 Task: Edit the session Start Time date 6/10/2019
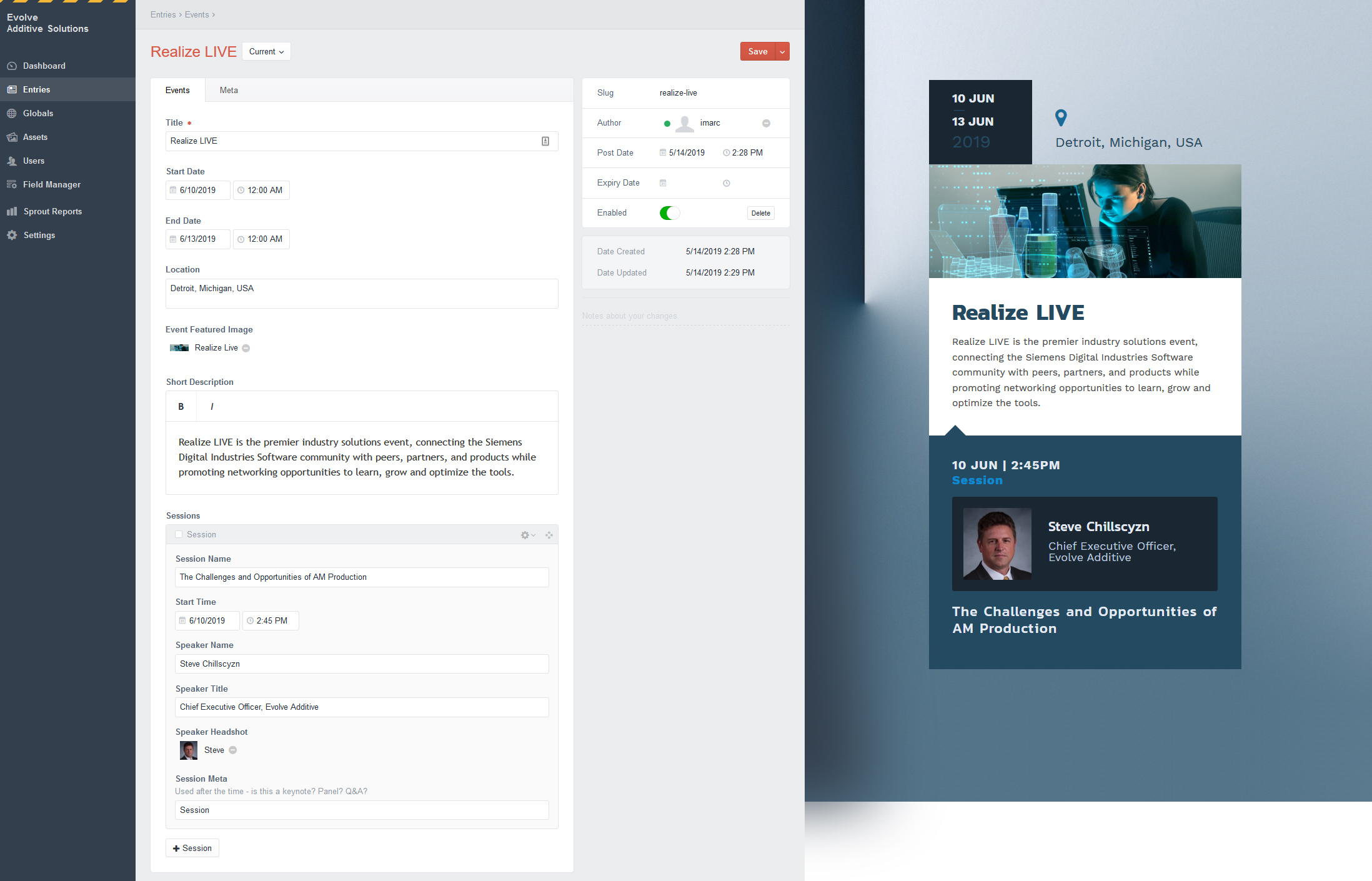pyautogui.click(x=207, y=620)
